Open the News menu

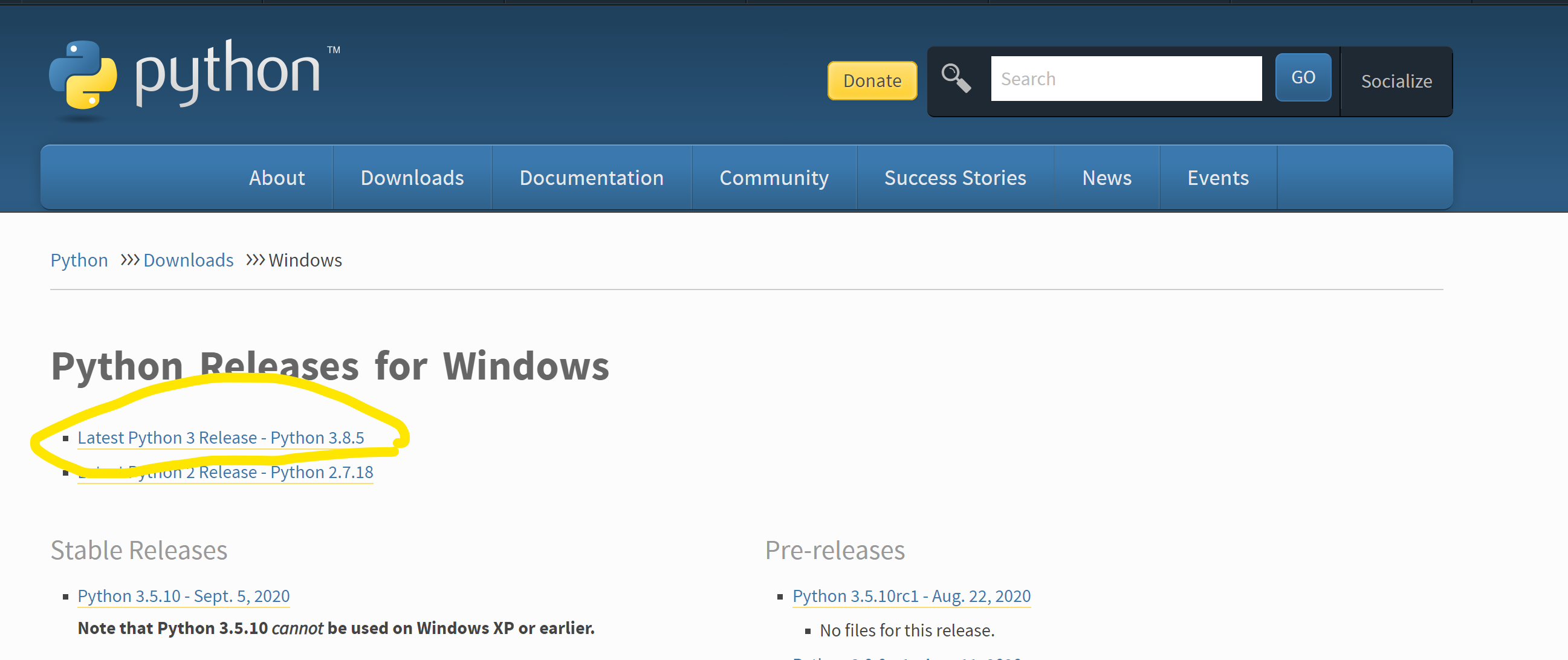pyautogui.click(x=1106, y=178)
